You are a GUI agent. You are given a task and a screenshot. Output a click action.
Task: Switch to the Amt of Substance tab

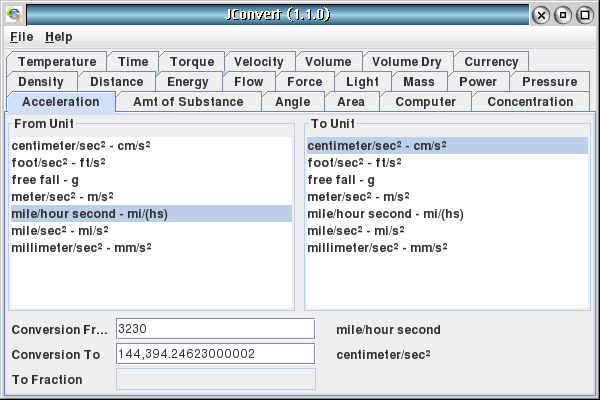pyautogui.click(x=188, y=102)
